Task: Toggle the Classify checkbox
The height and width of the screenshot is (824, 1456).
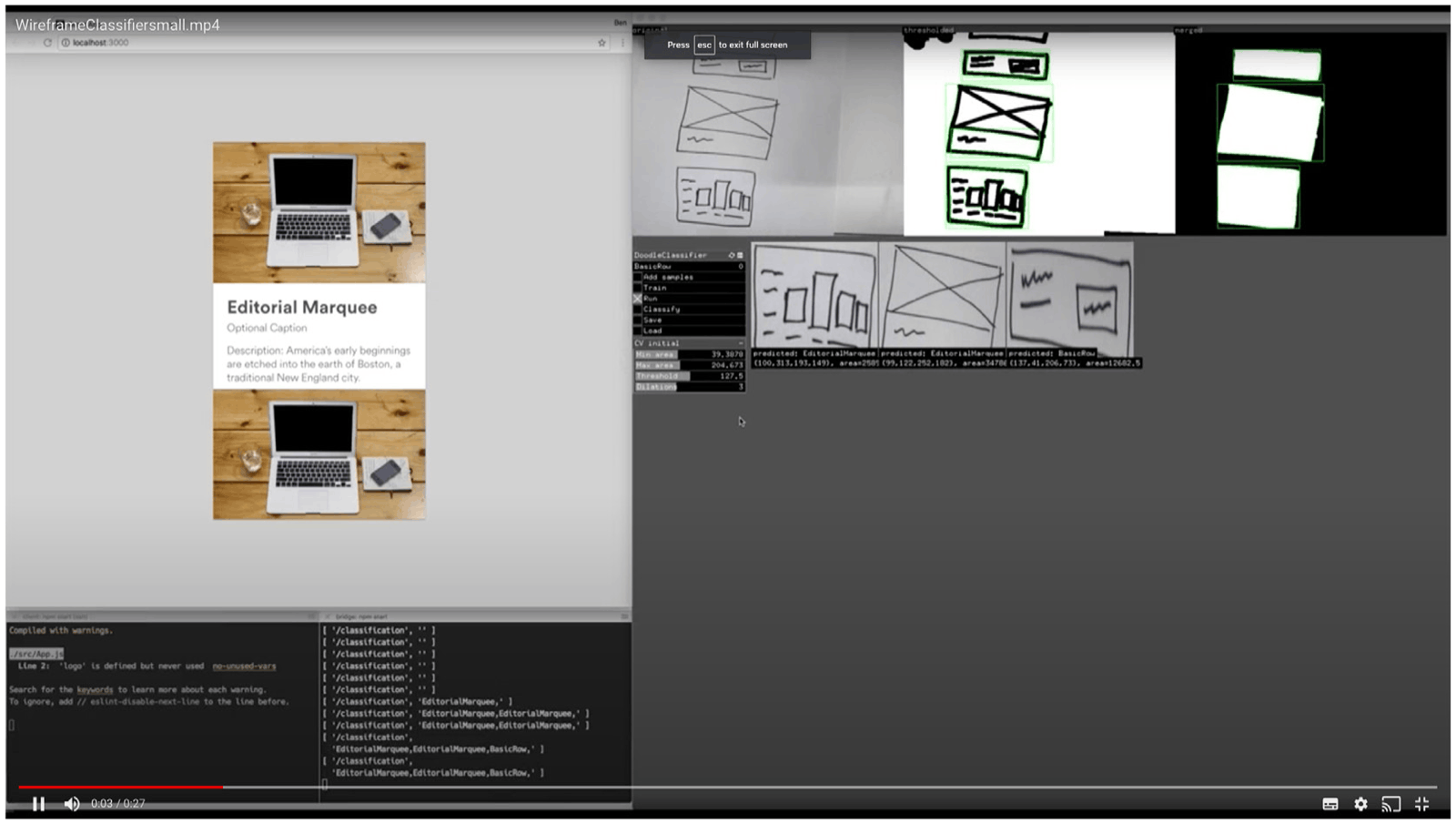Action: tap(638, 310)
